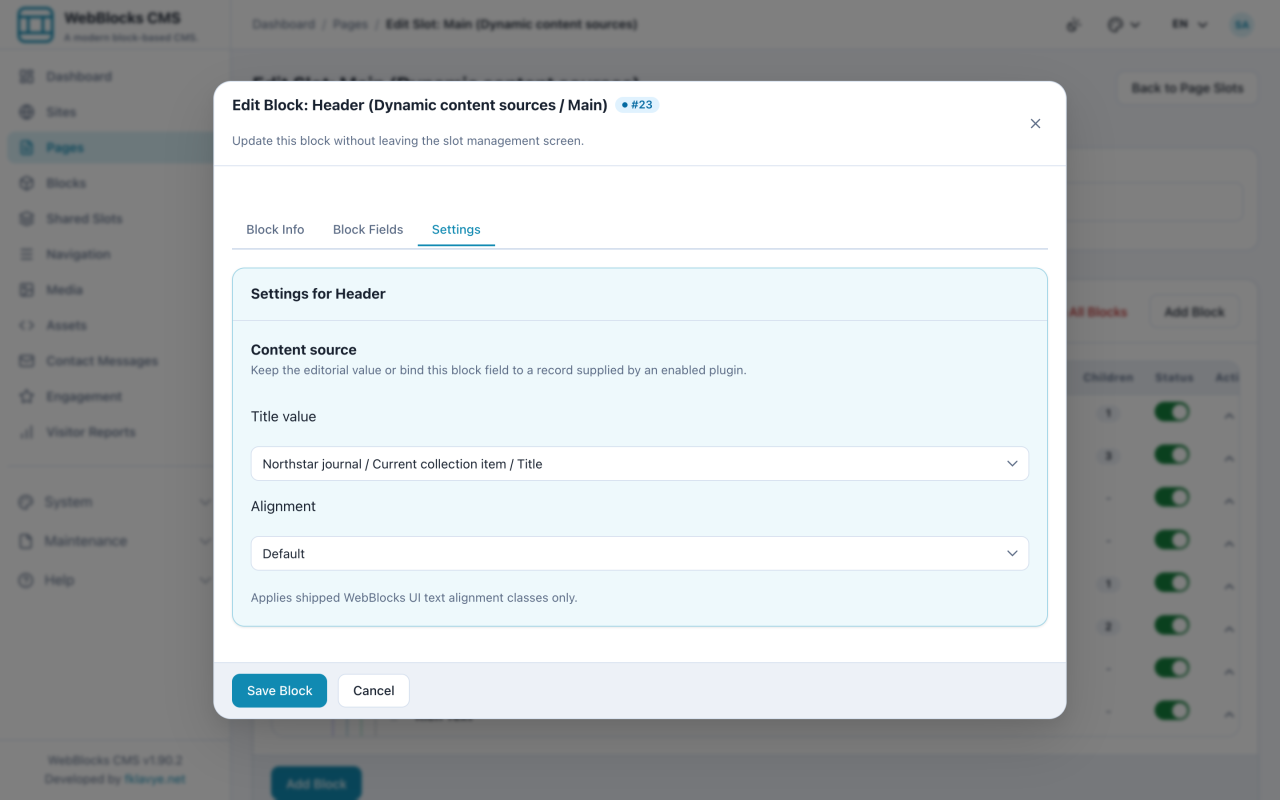Image resolution: width=1280 pixels, height=800 pixels.
Task: Go to Sites via its sidebar icon
Action: (27, 112)
